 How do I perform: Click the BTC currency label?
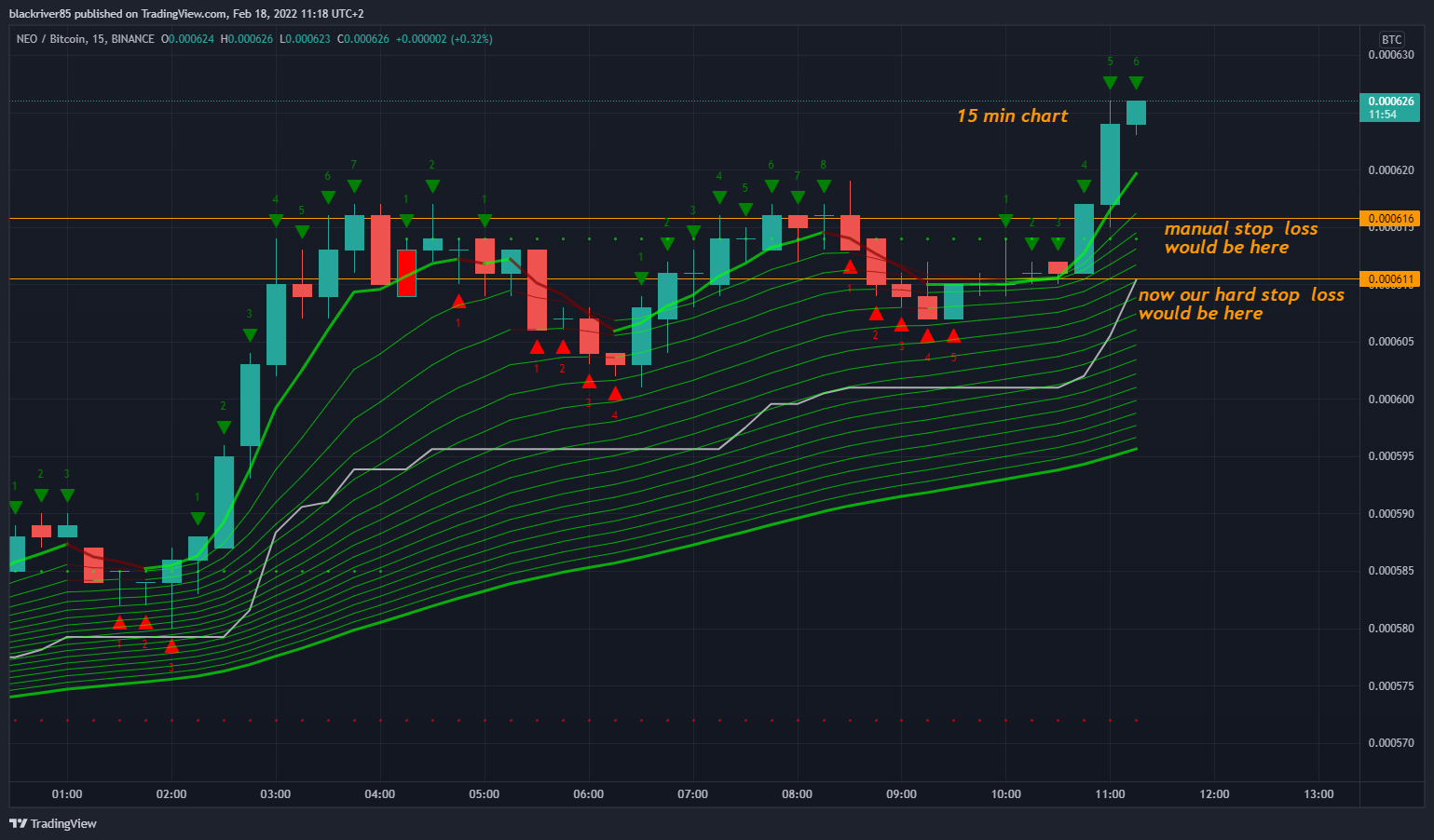point(1391,39)
